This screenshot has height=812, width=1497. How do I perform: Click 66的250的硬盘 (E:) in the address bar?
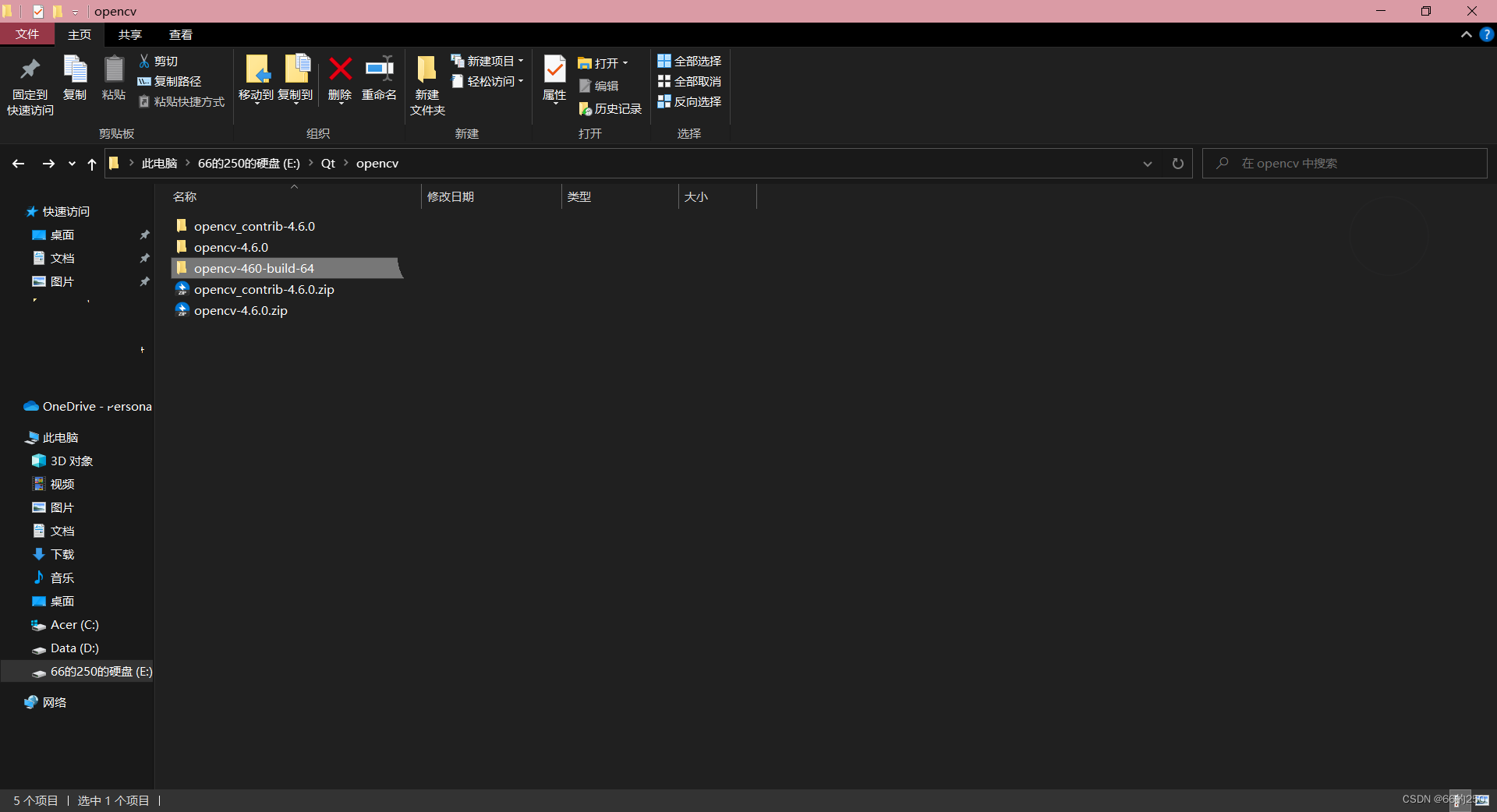point(249,163)
